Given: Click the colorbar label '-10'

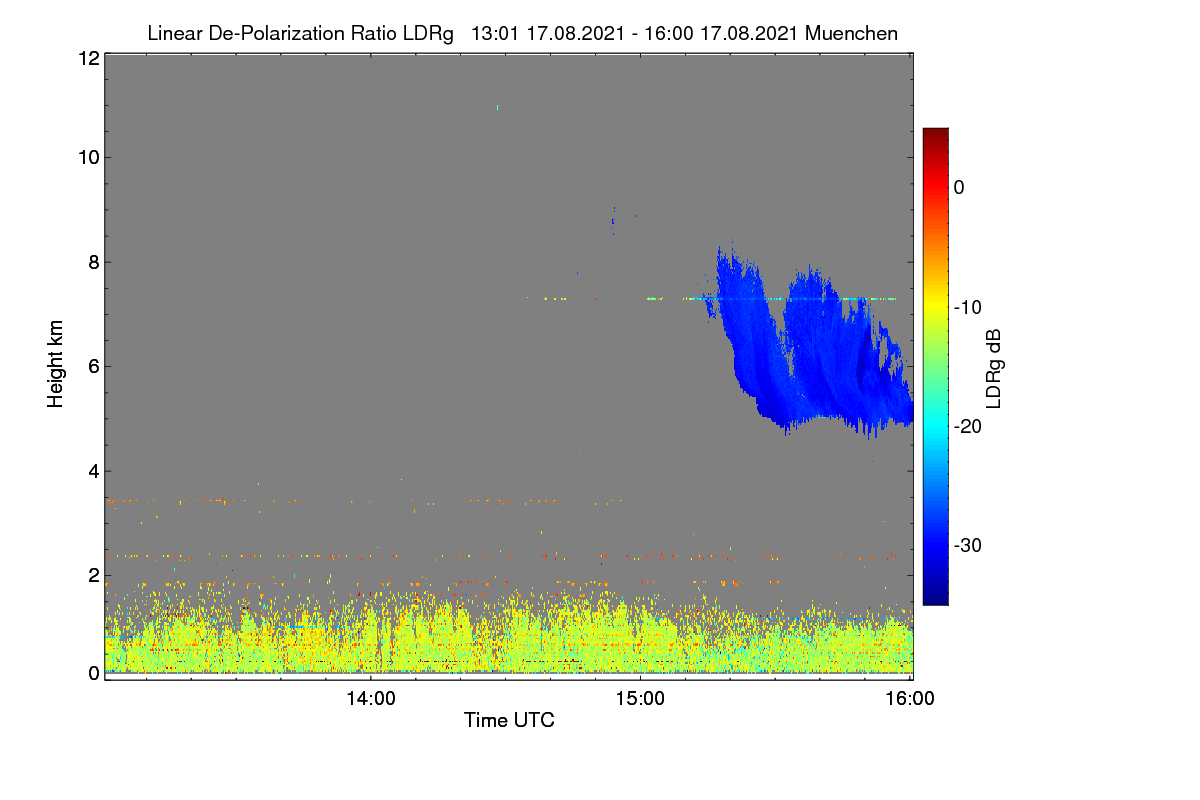Looking at the screenshot, I should 967,307.
